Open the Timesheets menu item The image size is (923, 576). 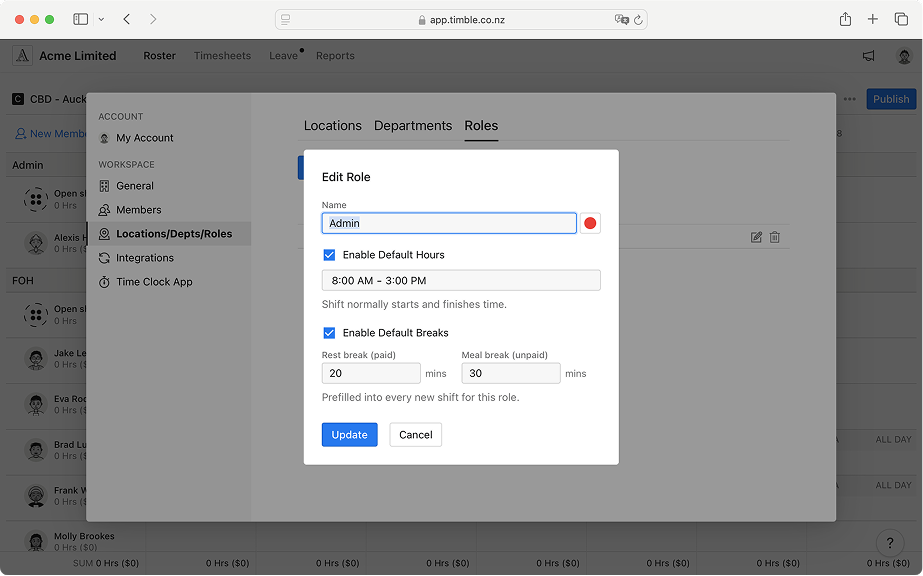[x=223, y=56]
